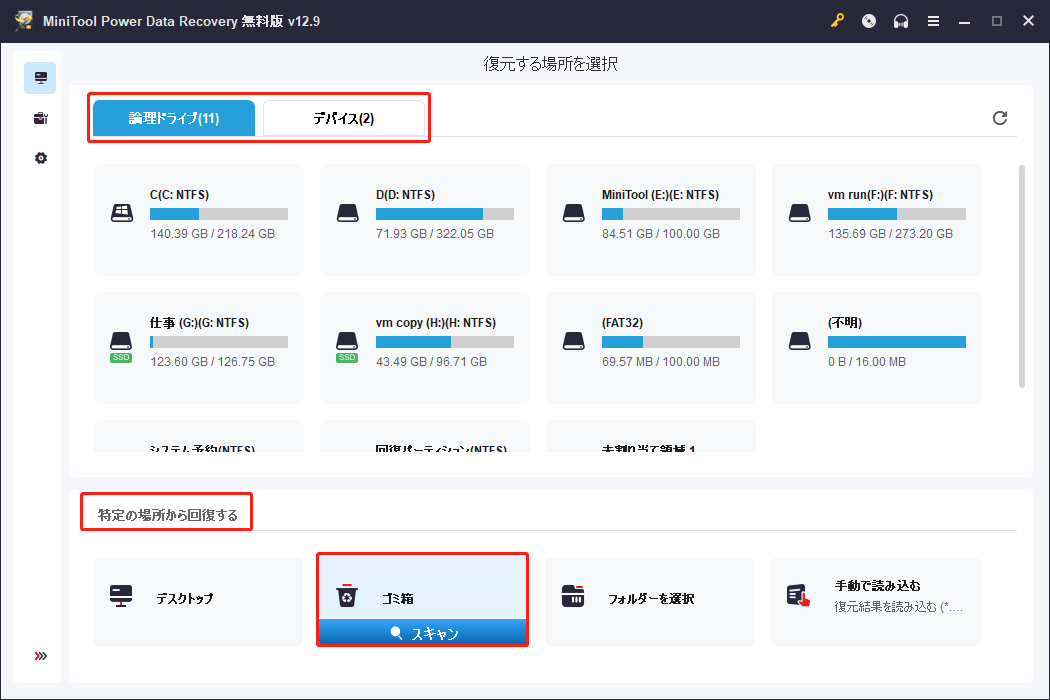This screenshot has height=700, width=1050.
Task: Select the 仕事 (G:) SSD drive icon
Action: click(121, 346)
